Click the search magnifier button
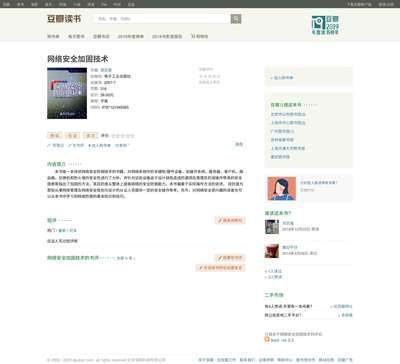 pyautogui.click(x=236, y=19)
